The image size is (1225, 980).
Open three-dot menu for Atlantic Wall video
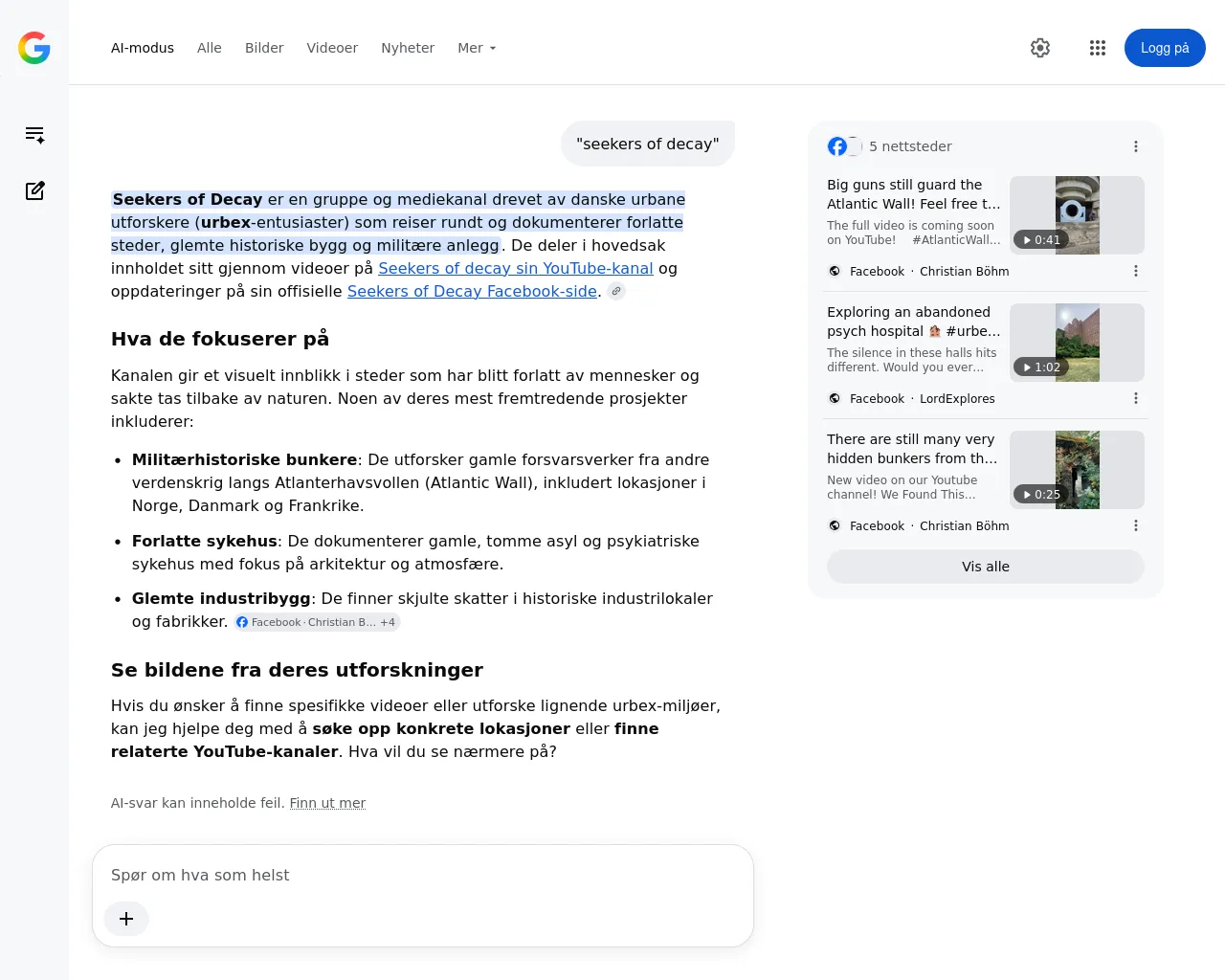[1136, 271]
